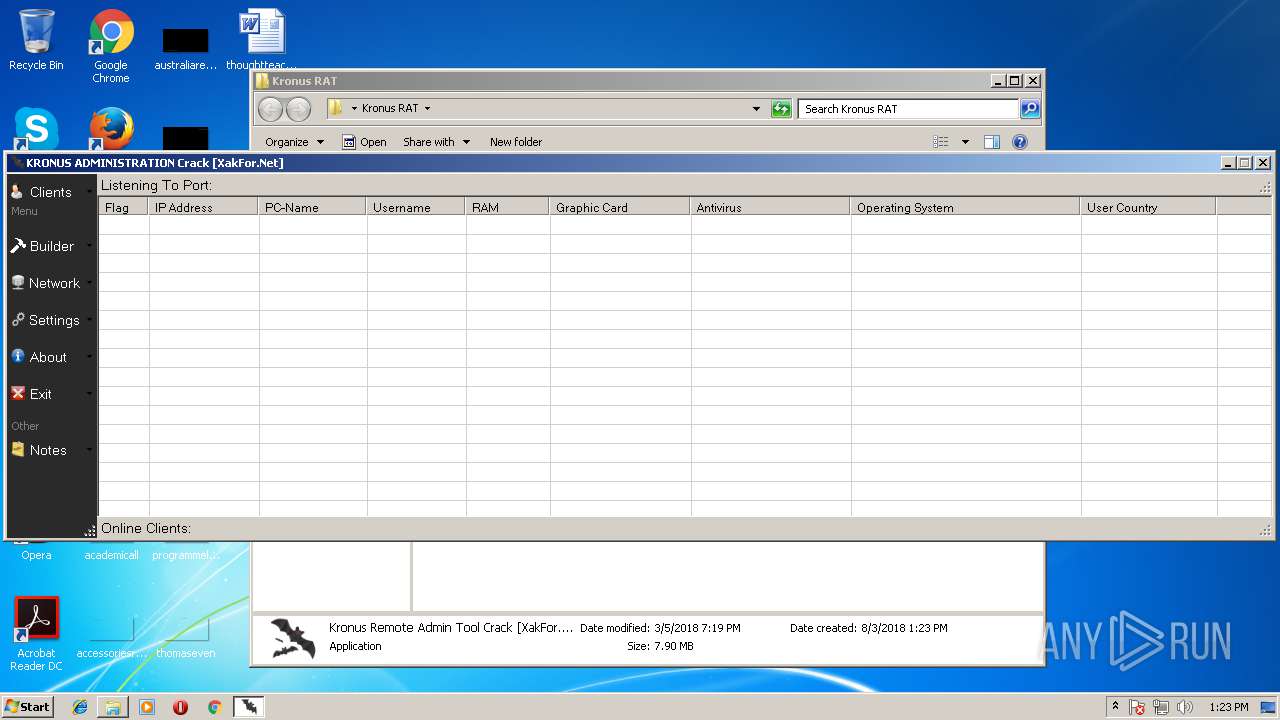The image size is (1280, 720).
Task: Click the Operating System column header
Action: [x=966, y=207]
